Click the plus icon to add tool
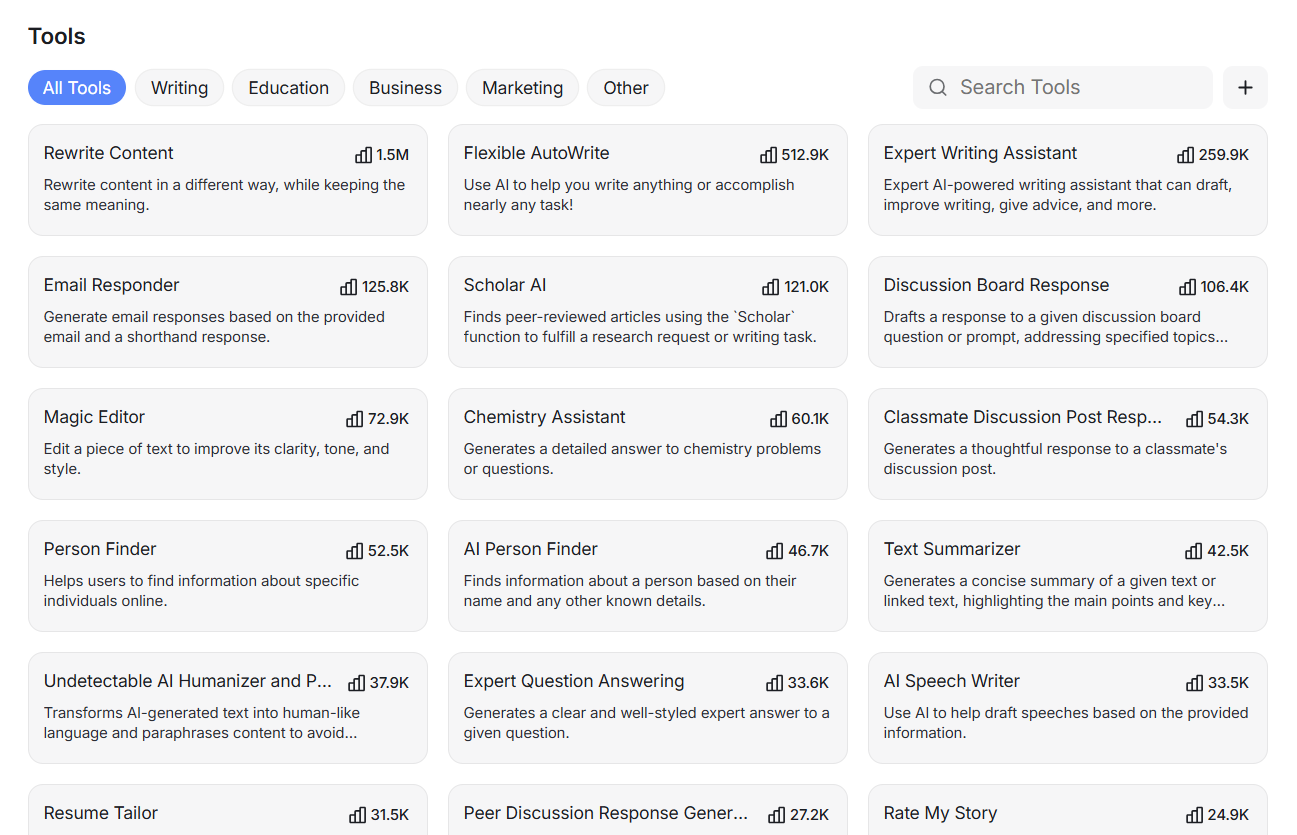 point(1245,88)
